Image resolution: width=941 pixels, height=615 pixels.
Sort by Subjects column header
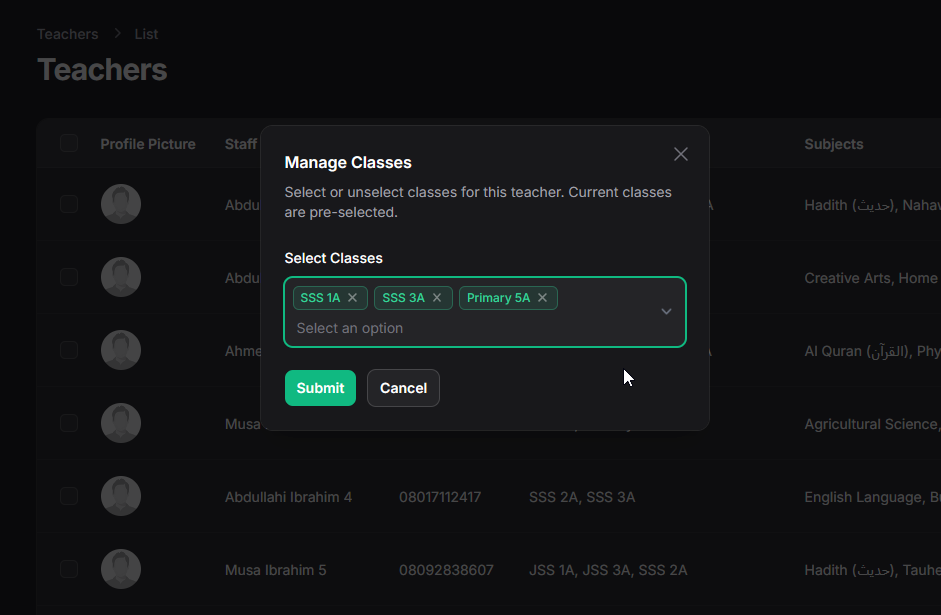(833, 144)
